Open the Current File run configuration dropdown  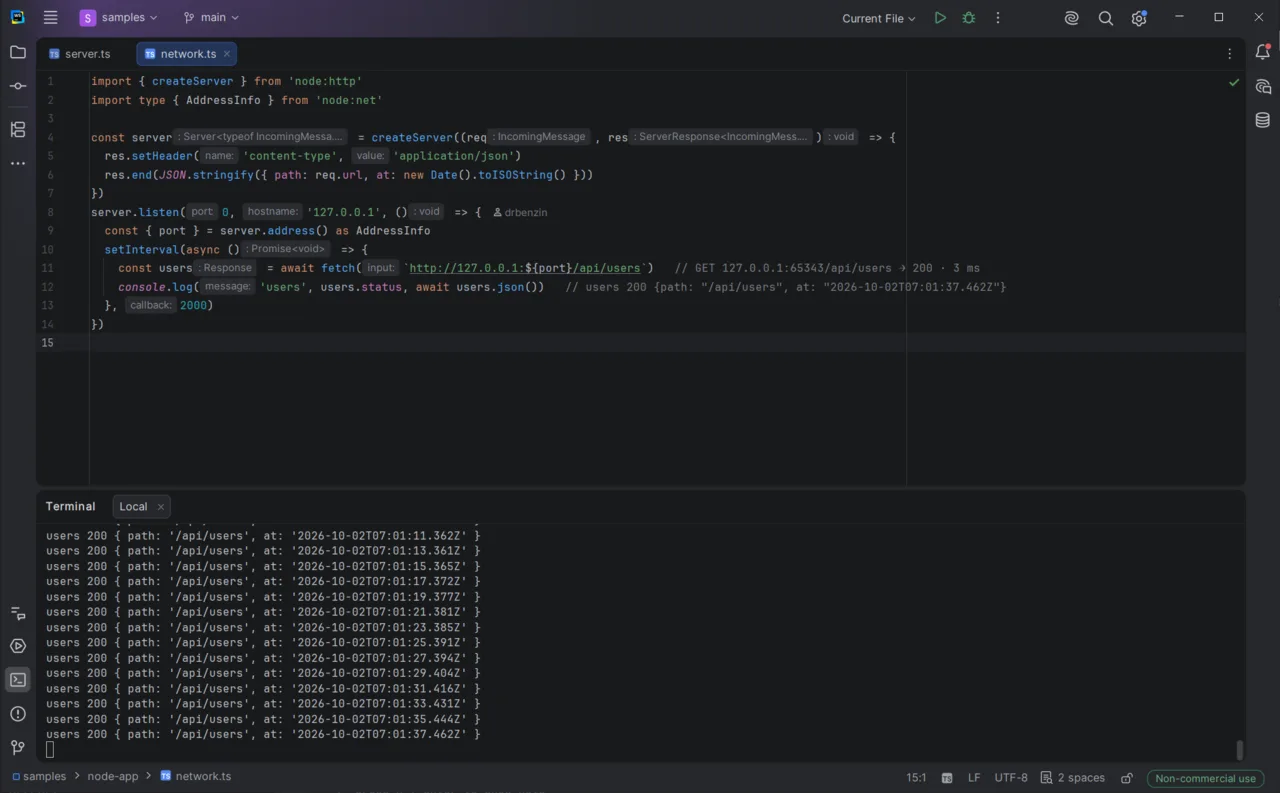[x=878, y=18]
